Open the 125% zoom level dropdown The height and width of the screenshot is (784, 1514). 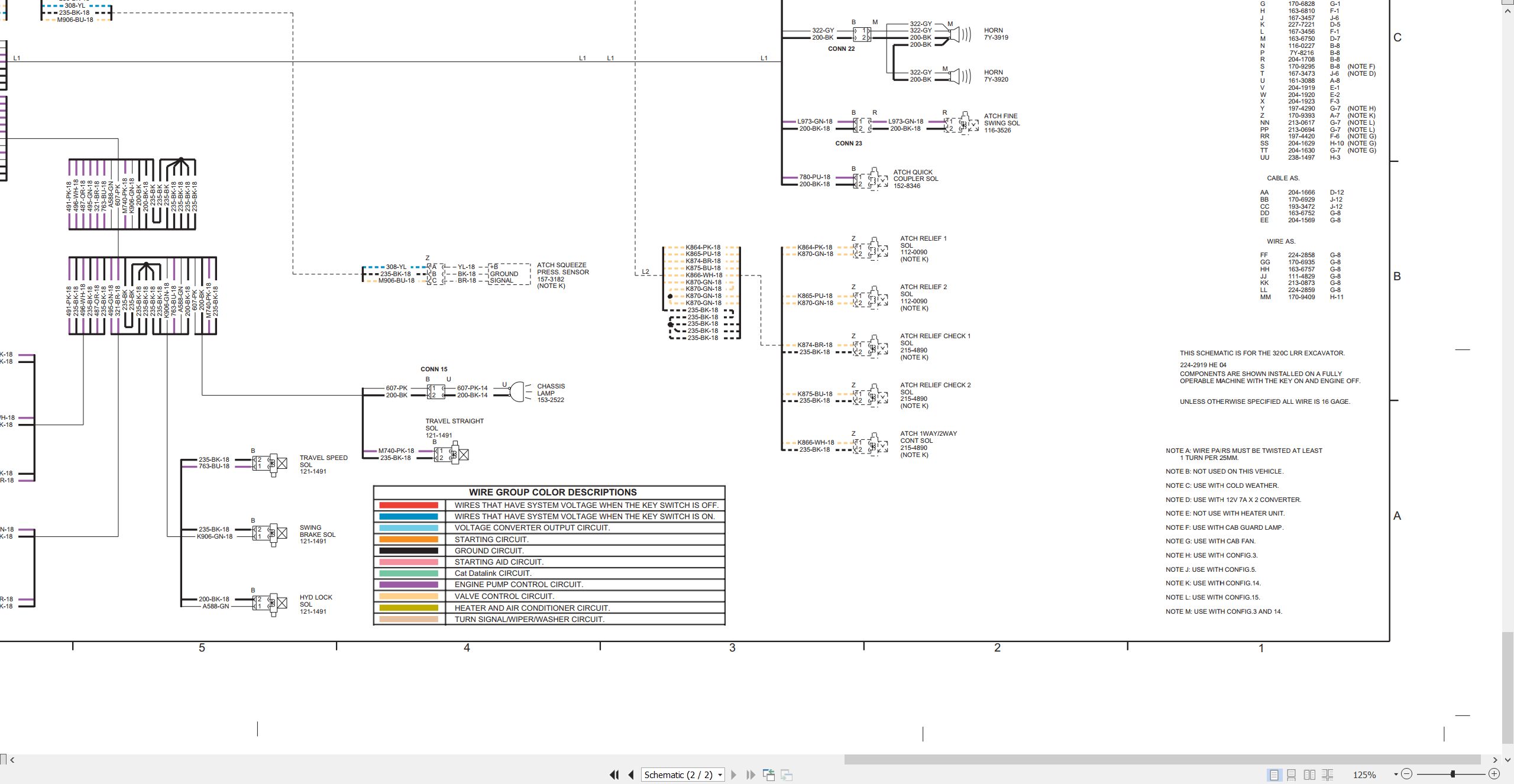[1395, 775]
